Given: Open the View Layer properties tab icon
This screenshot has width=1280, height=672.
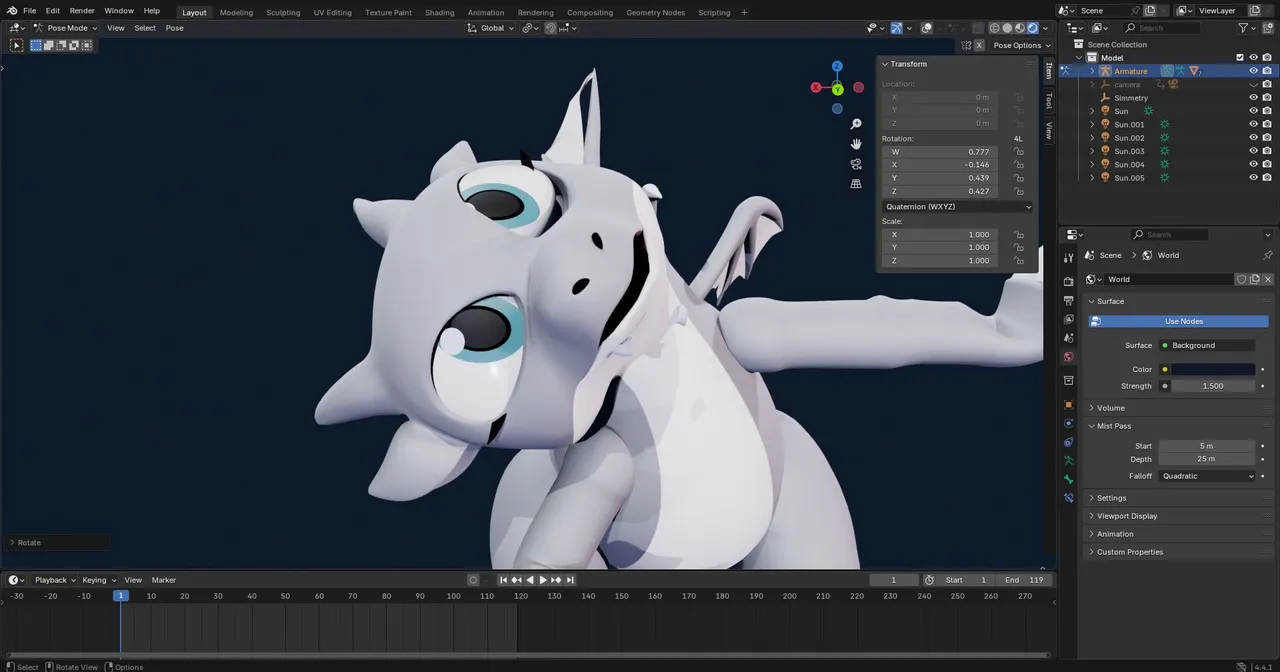Looking at the screenshot, I should 1068,319.
